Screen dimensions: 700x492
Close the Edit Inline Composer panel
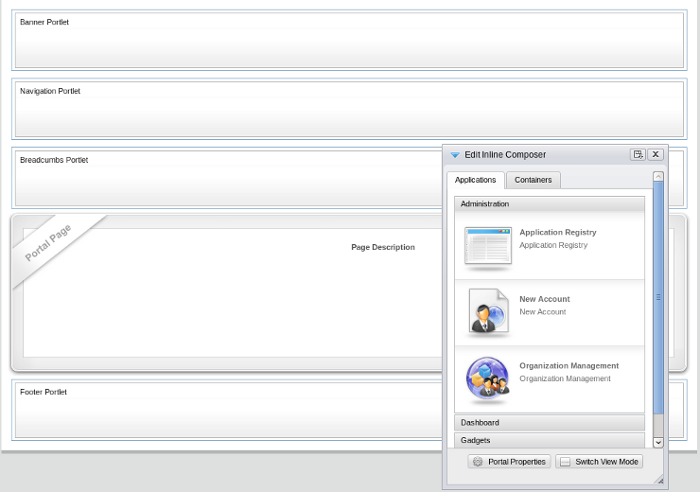pyautogui.click(x=655, y=154)
